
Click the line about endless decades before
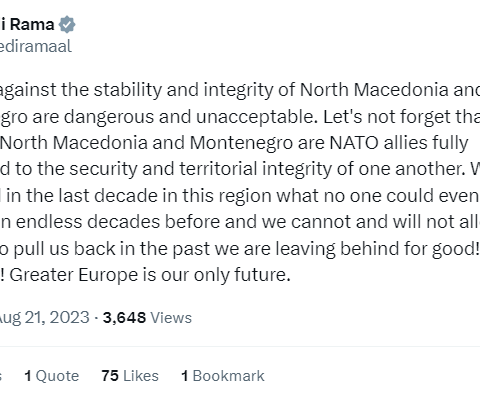tap(240, 222)
